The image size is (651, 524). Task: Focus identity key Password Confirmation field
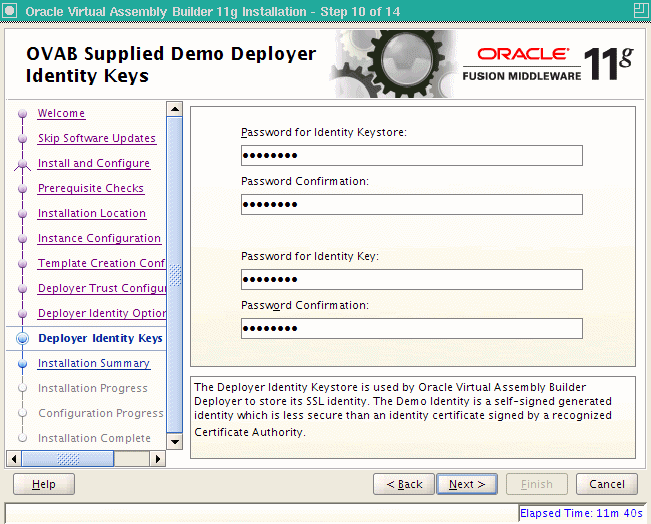(411, 328)
